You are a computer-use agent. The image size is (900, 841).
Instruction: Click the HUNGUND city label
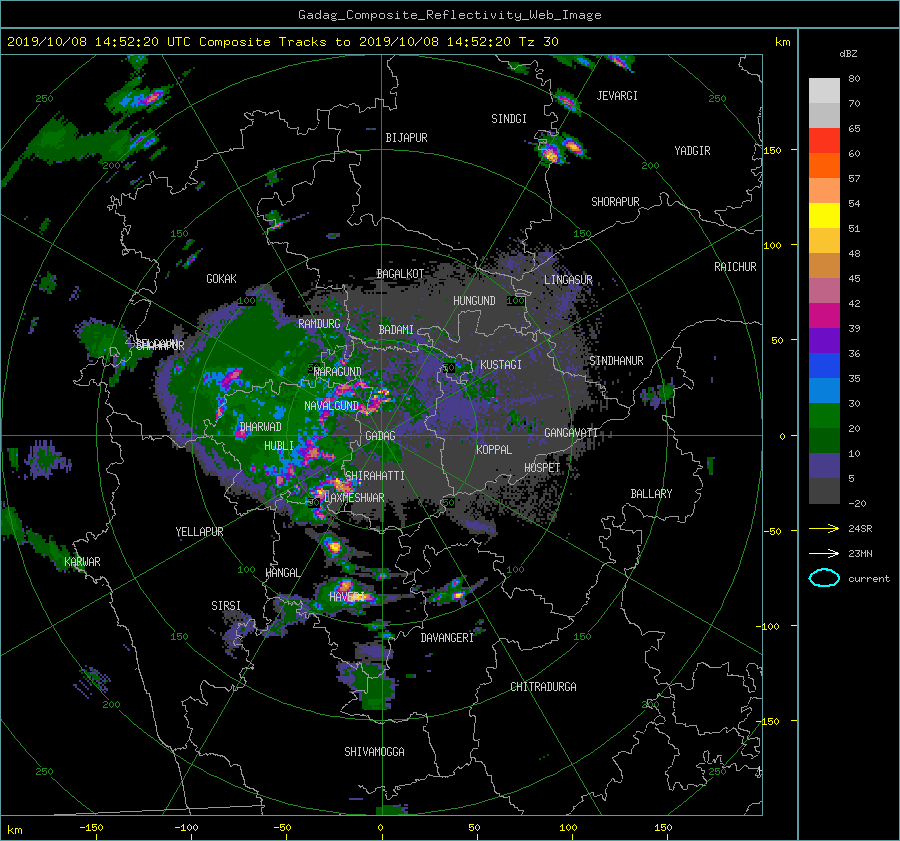click(x=474, y=301)
